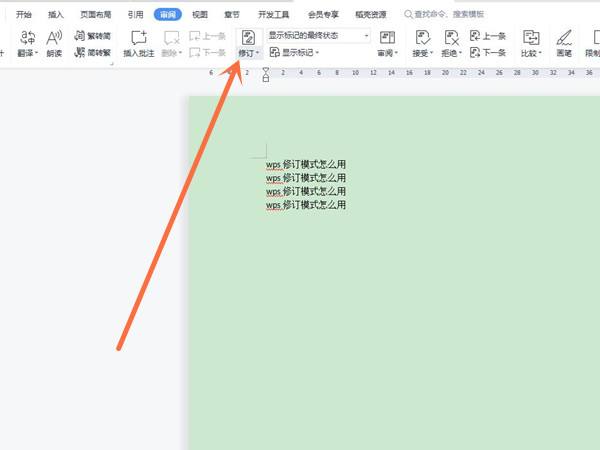Click the ruler's indent marker

[266, 74]
